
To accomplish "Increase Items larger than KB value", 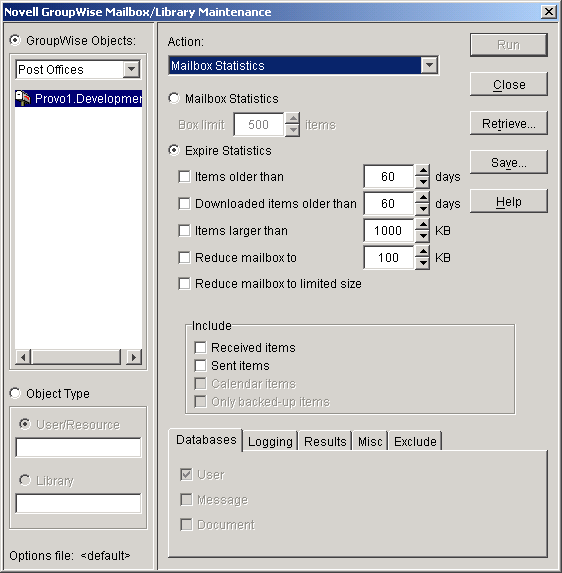I will (423, 224).
